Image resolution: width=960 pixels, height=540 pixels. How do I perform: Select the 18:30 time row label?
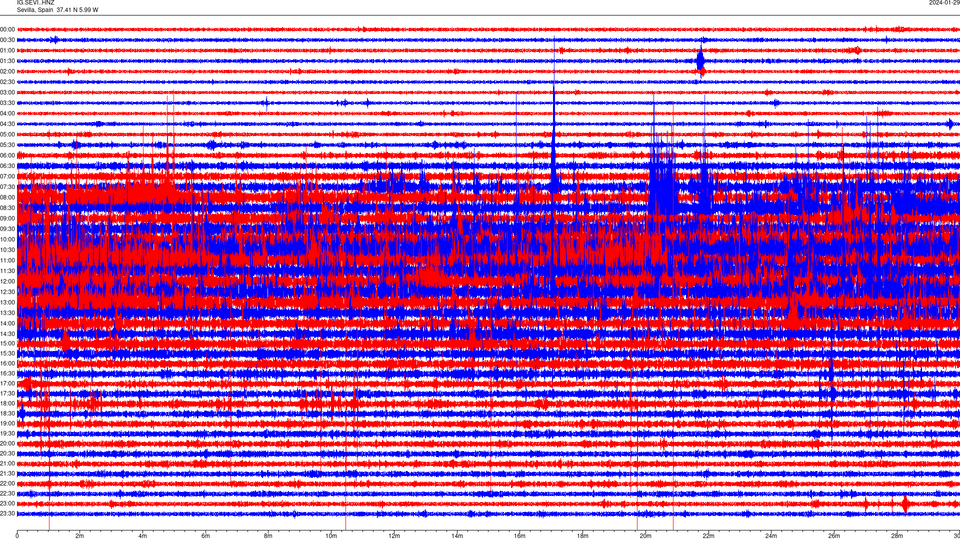click(x=7, y=414)
